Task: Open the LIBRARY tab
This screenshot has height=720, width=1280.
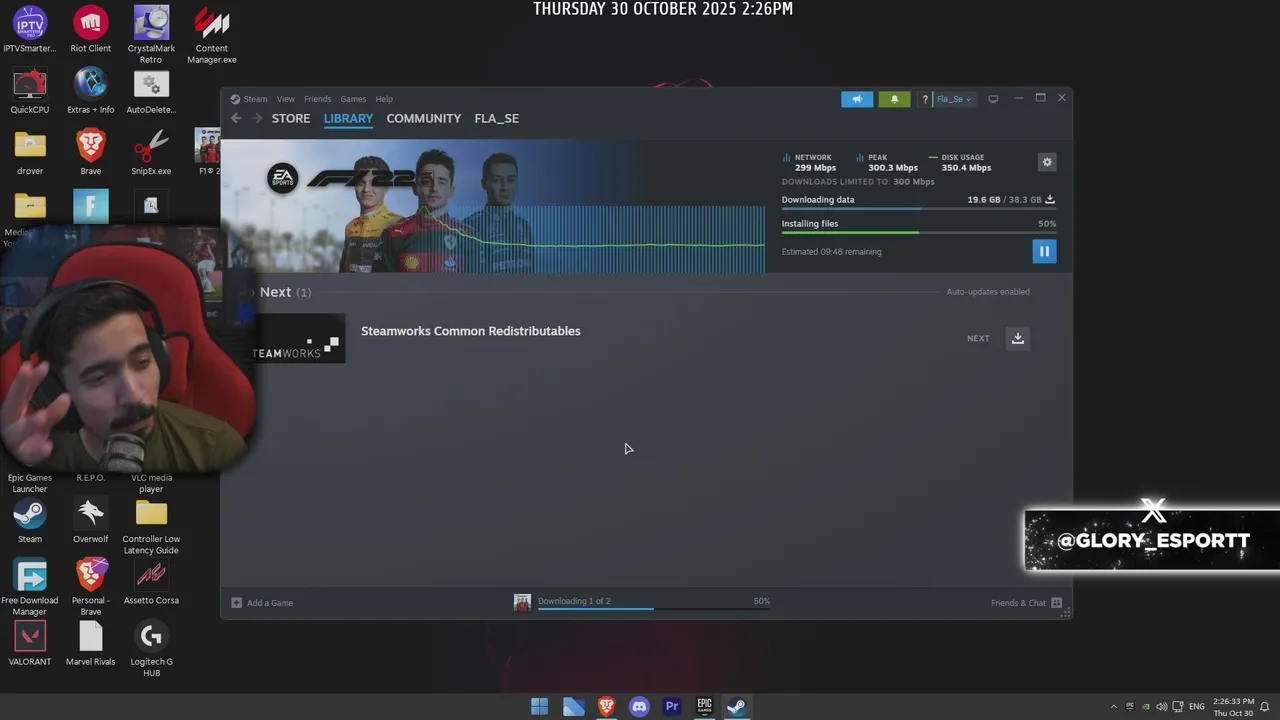Action: pos(348,118)
